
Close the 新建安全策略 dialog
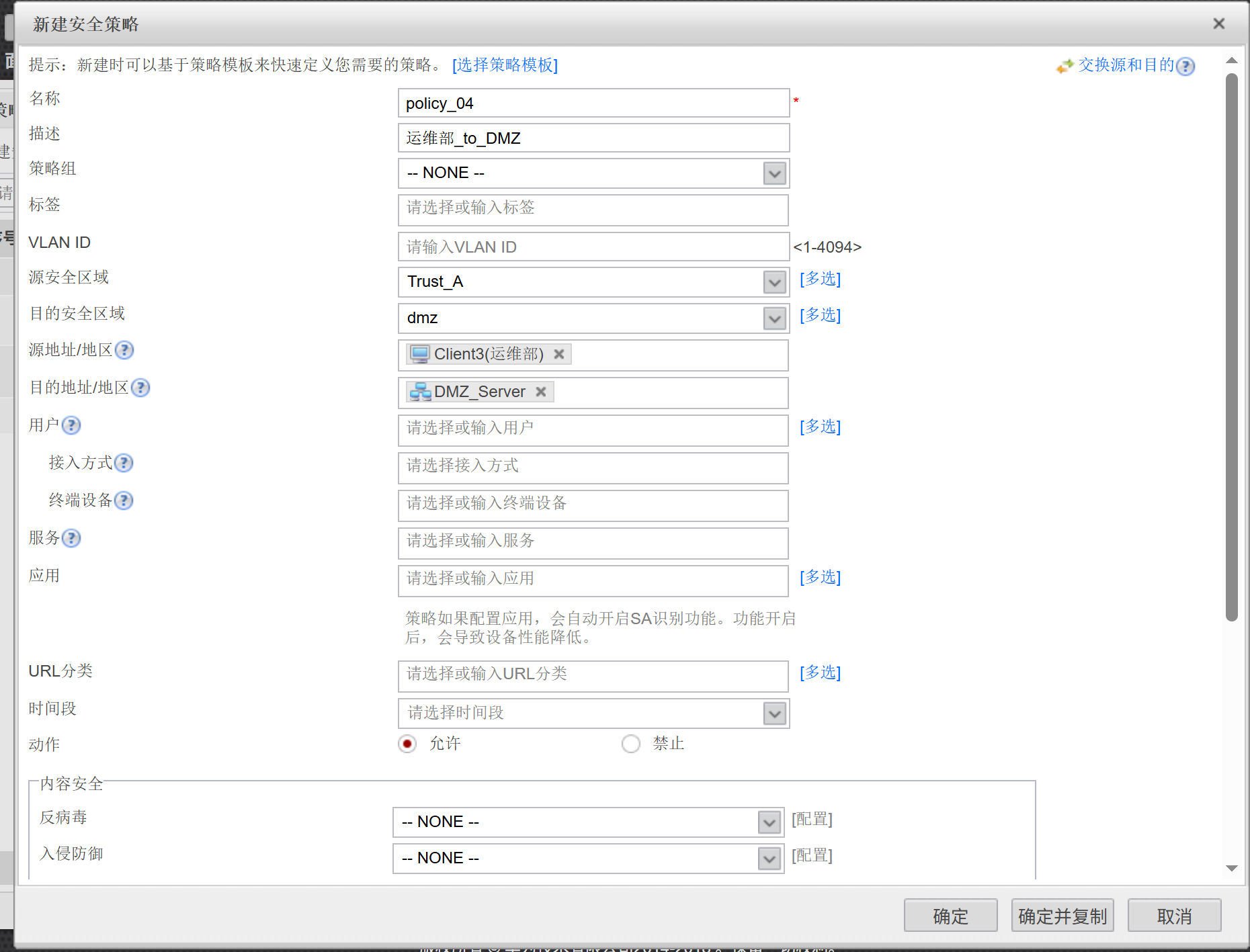click(1218, 24)
